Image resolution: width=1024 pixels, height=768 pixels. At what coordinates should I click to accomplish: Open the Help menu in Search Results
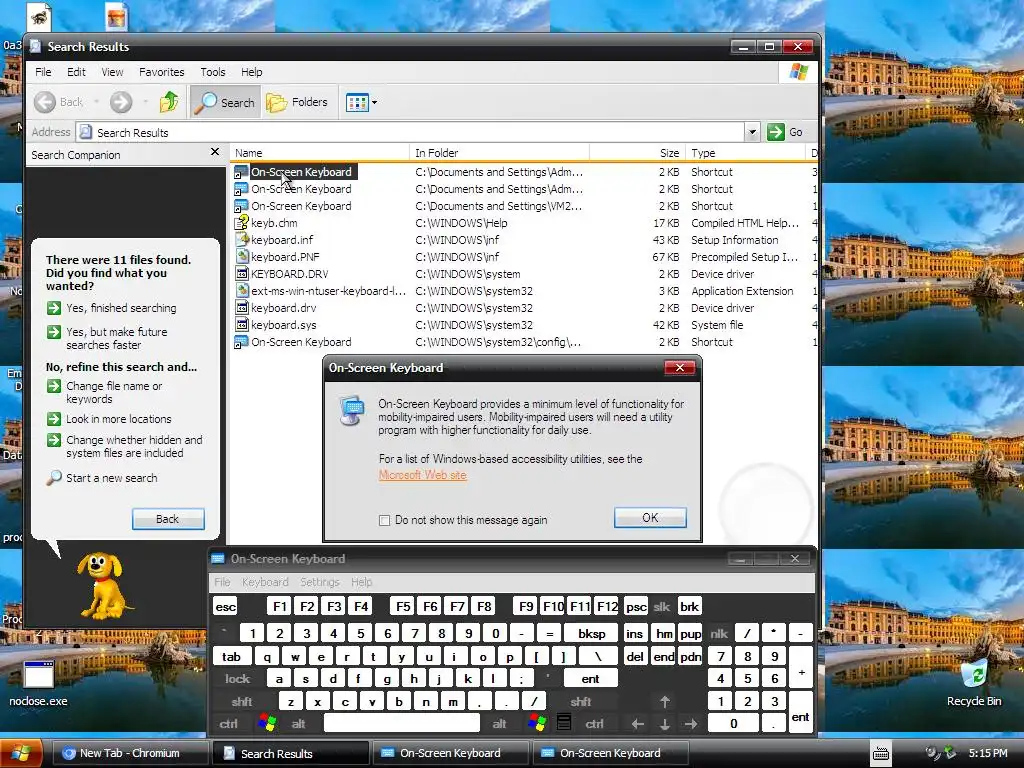(251, 72)
